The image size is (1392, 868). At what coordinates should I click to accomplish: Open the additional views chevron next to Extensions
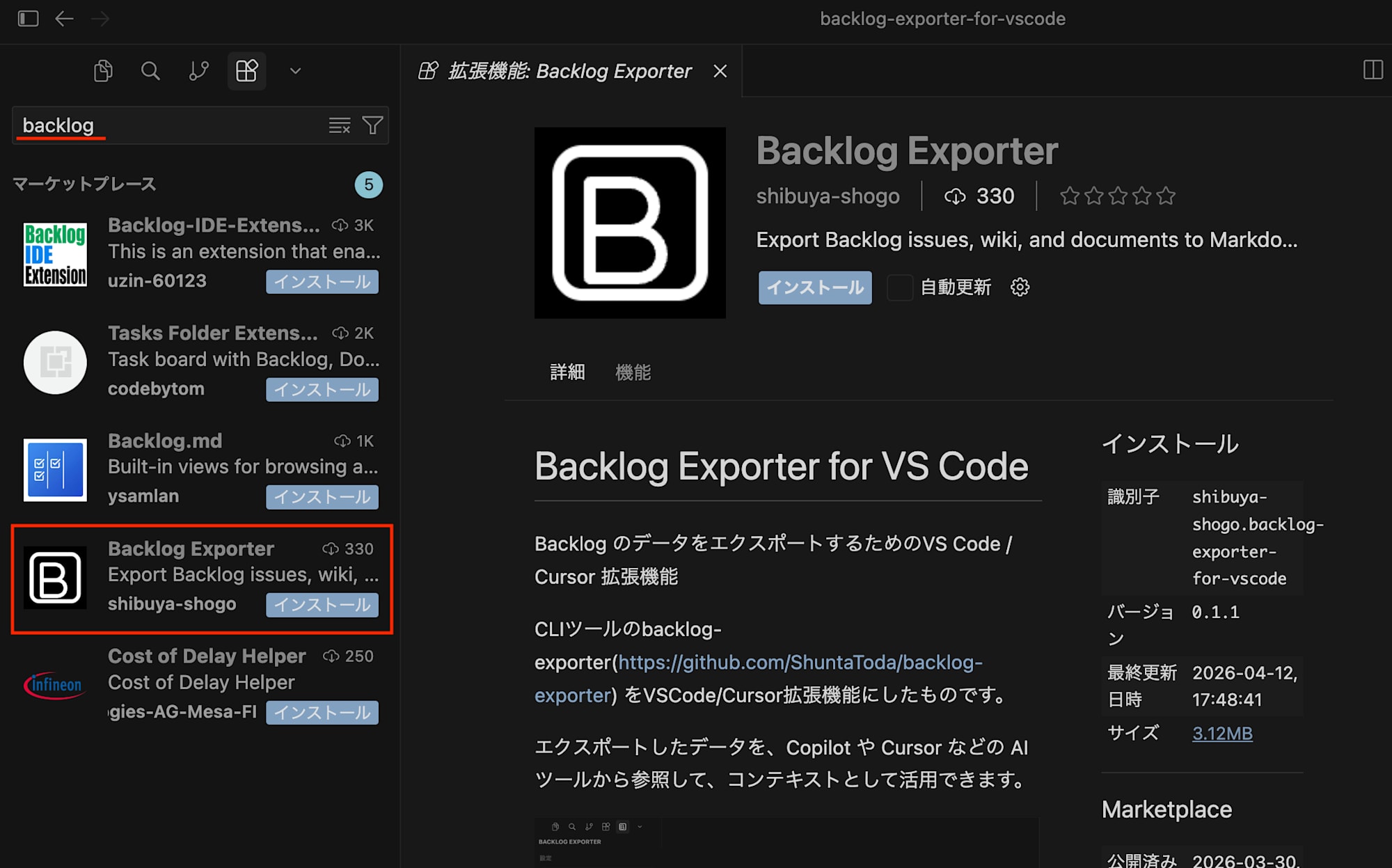click(295, 70)
